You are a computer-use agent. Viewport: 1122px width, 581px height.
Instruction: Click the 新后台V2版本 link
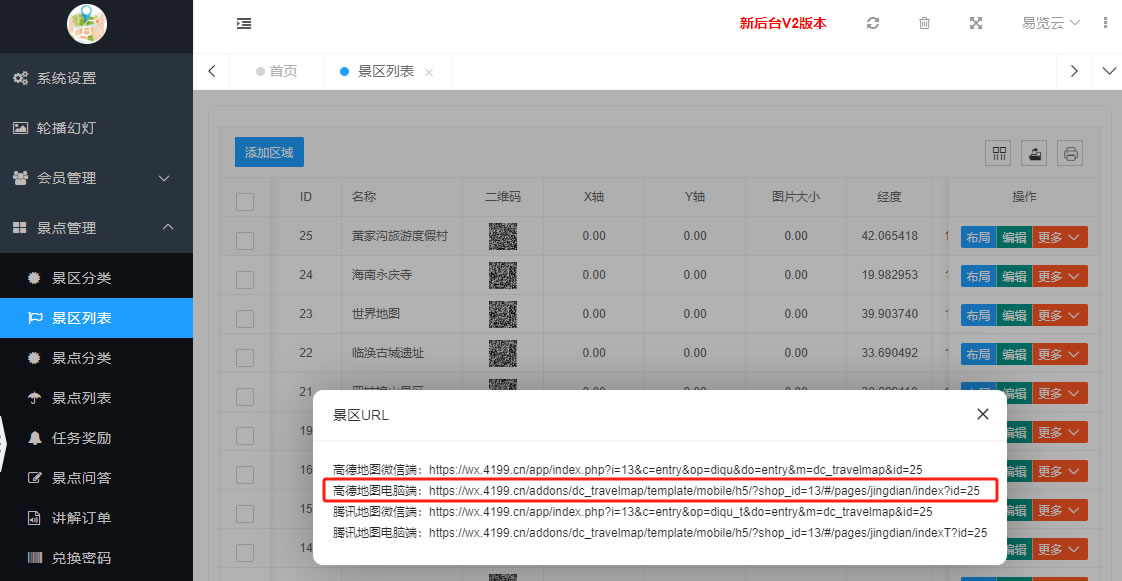pos(783,24)
